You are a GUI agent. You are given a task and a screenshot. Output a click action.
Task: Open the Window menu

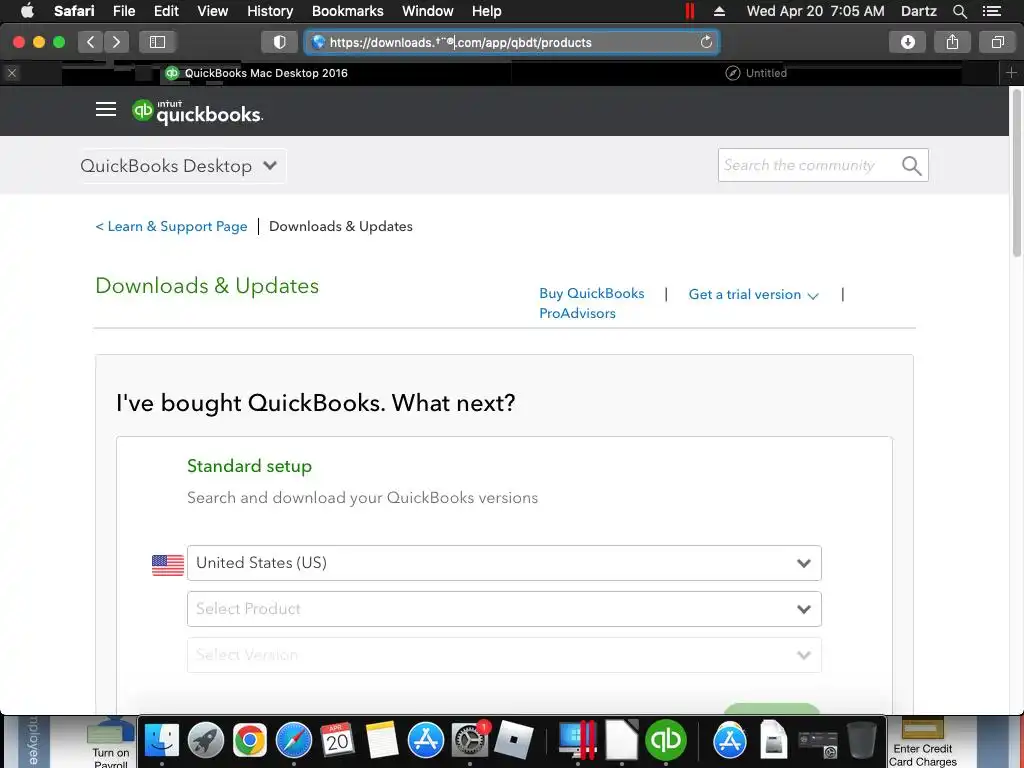428,11
